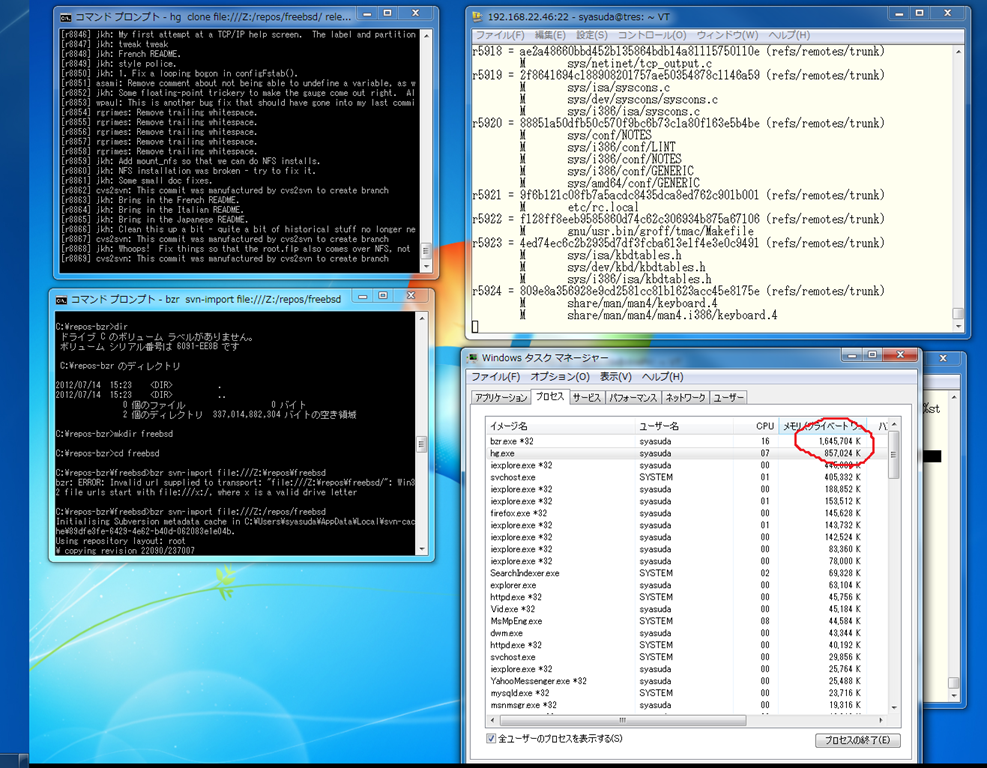Click the プロセスの終了(E) button
Screen dimensions: 987x768
[x=858, y=740]
